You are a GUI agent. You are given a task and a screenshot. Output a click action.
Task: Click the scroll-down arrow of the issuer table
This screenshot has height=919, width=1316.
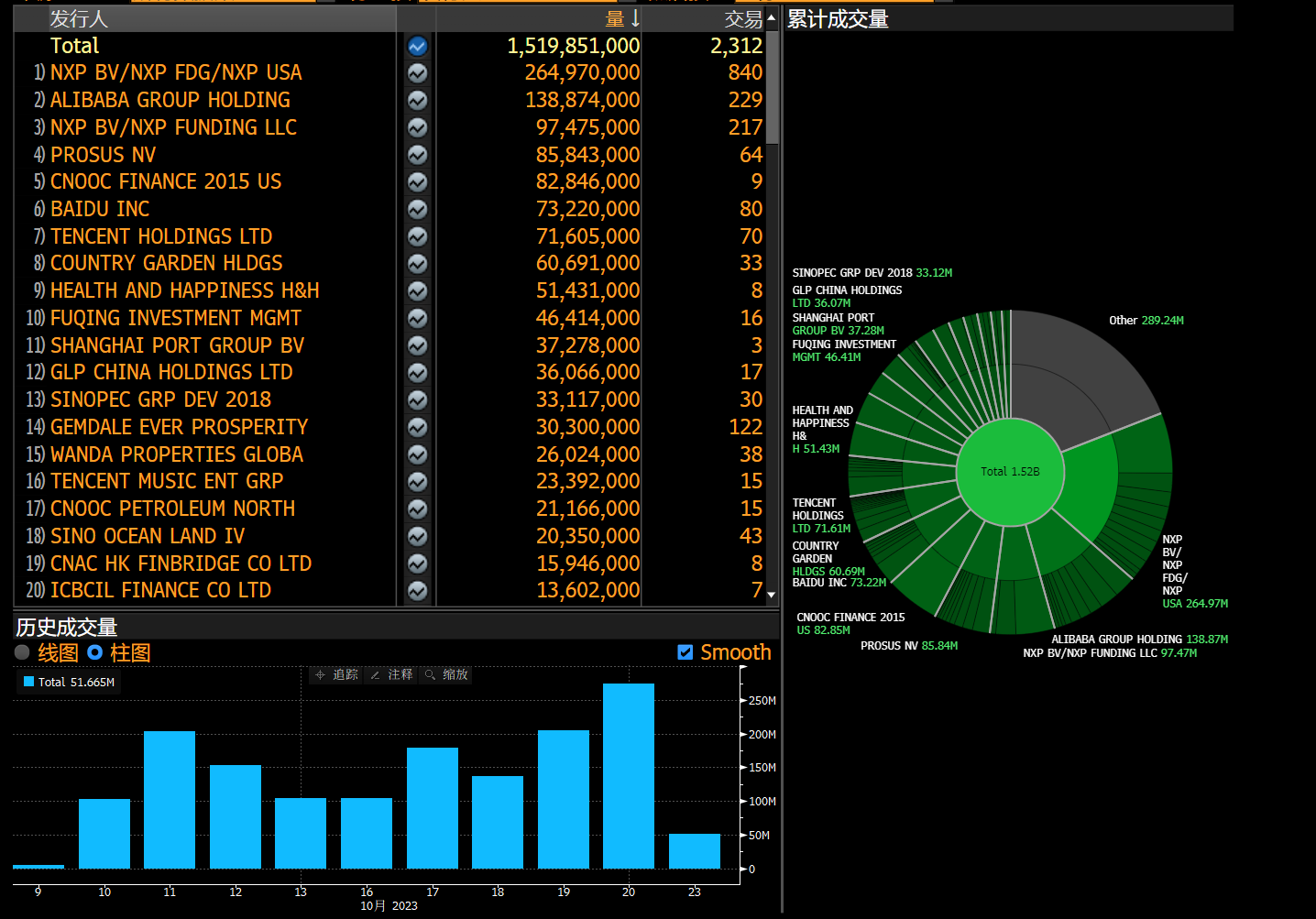[772, 595]
